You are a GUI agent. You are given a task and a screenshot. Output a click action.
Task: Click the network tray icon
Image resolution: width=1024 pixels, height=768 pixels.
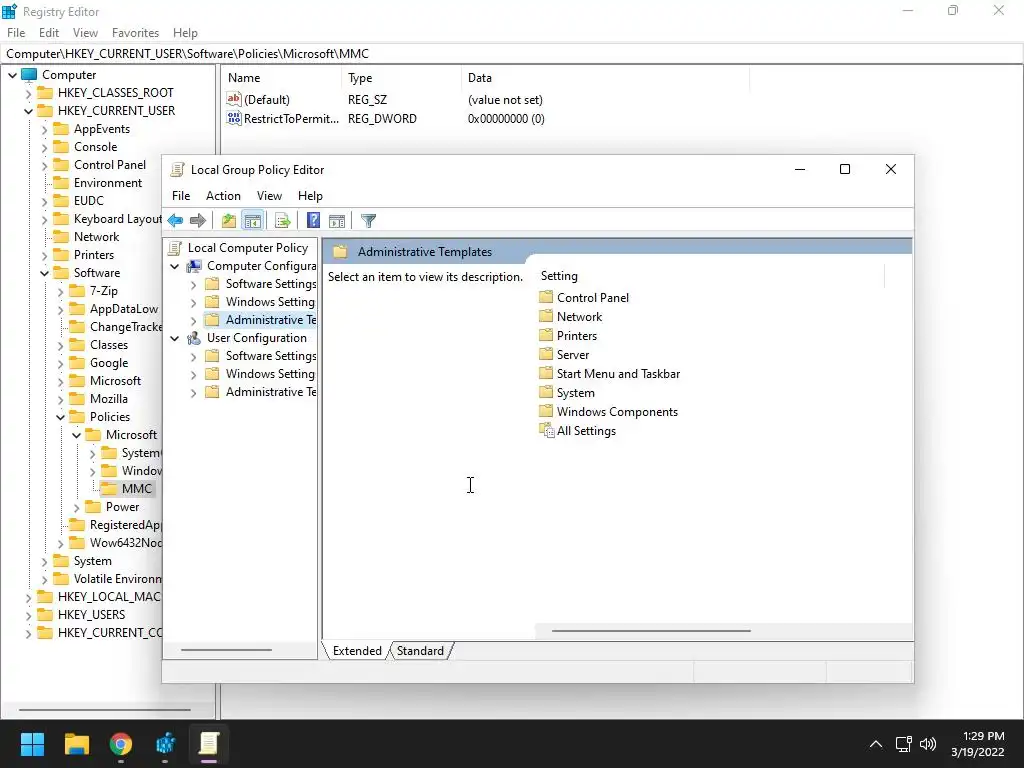click(903, 744)
